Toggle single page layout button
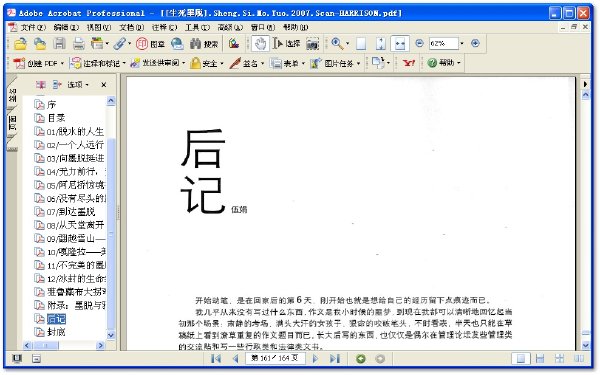Screen dimensions: 600x375 [x=521, y=359]
